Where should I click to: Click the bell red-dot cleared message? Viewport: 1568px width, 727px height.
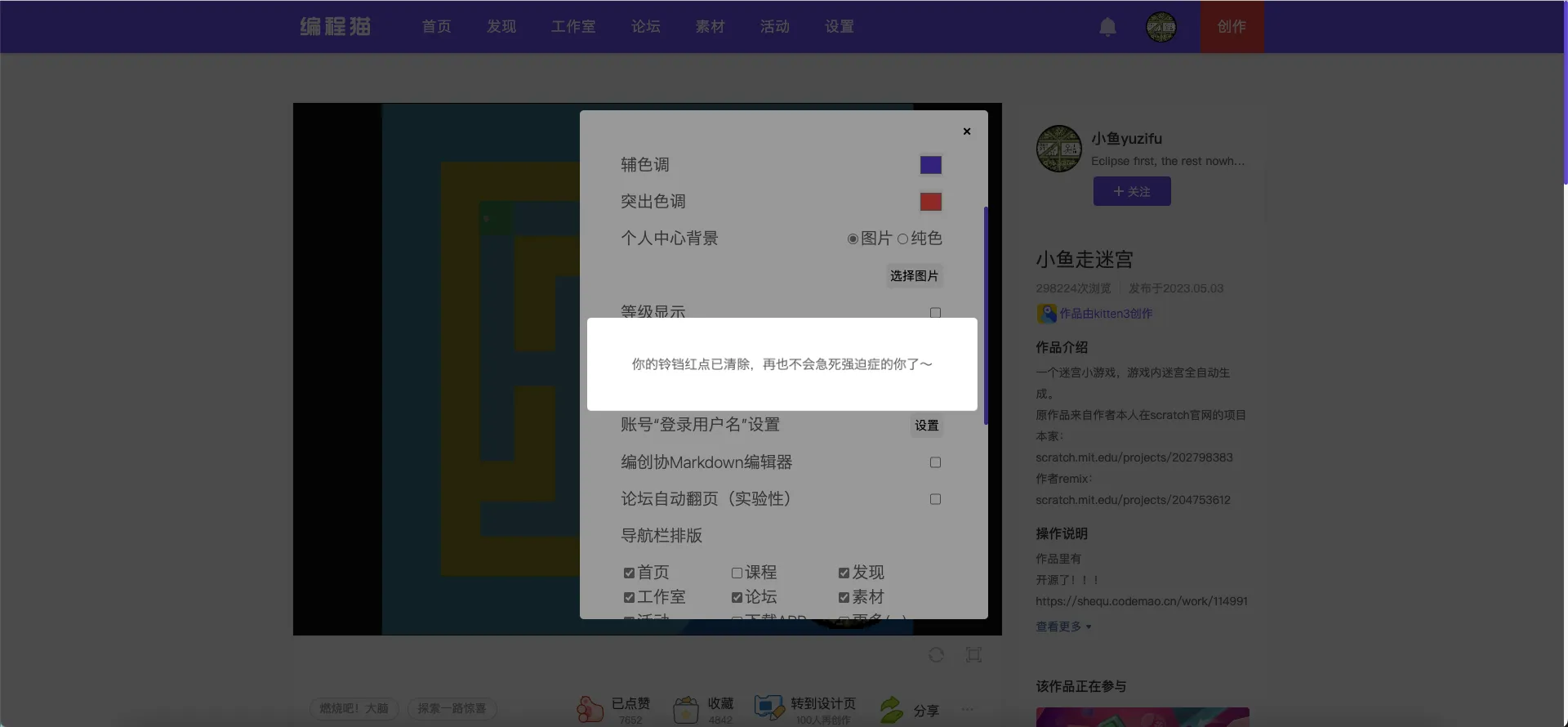click(x=782, y=364)
